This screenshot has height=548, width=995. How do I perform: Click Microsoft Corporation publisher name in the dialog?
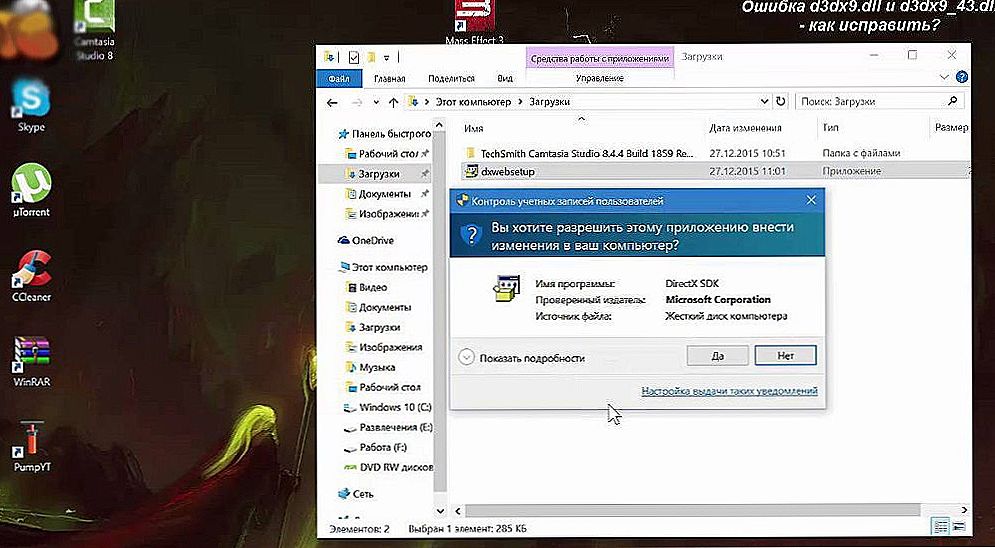tap(718, 299)
